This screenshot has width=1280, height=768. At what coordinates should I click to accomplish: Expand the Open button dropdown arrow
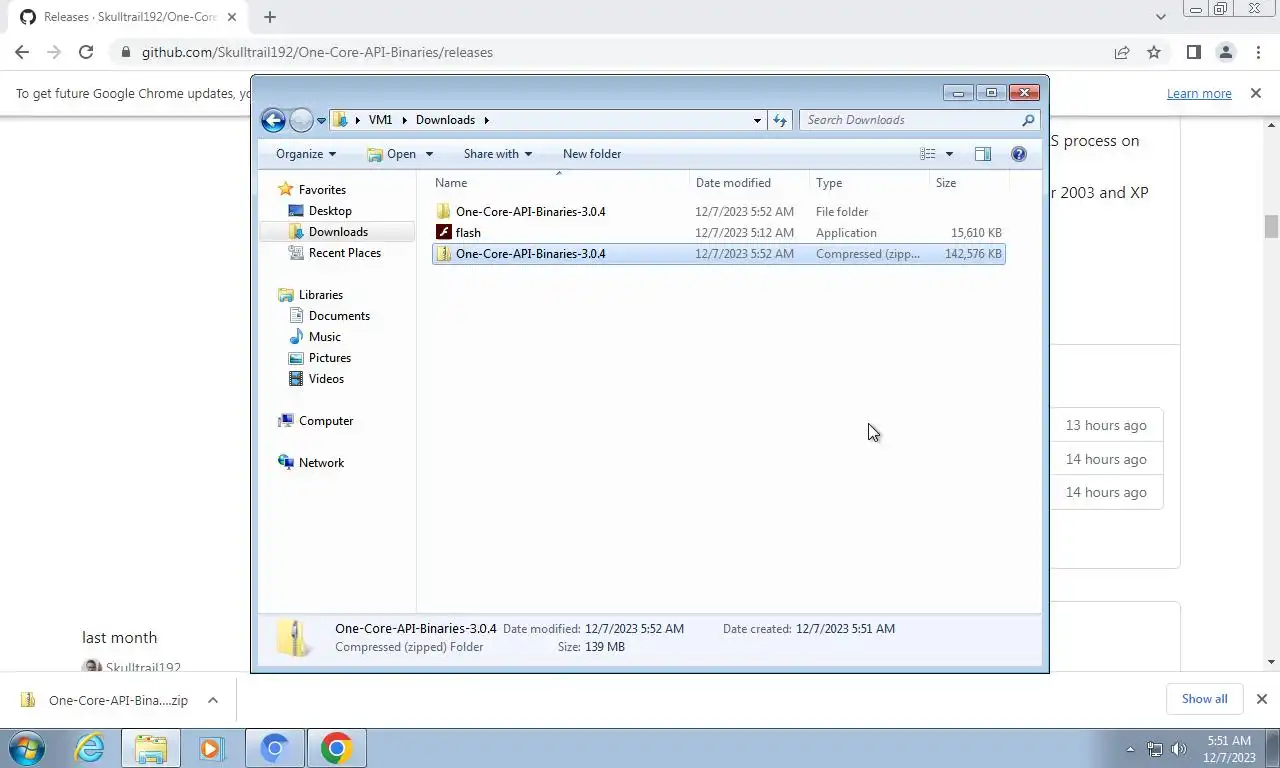[429, 154]
